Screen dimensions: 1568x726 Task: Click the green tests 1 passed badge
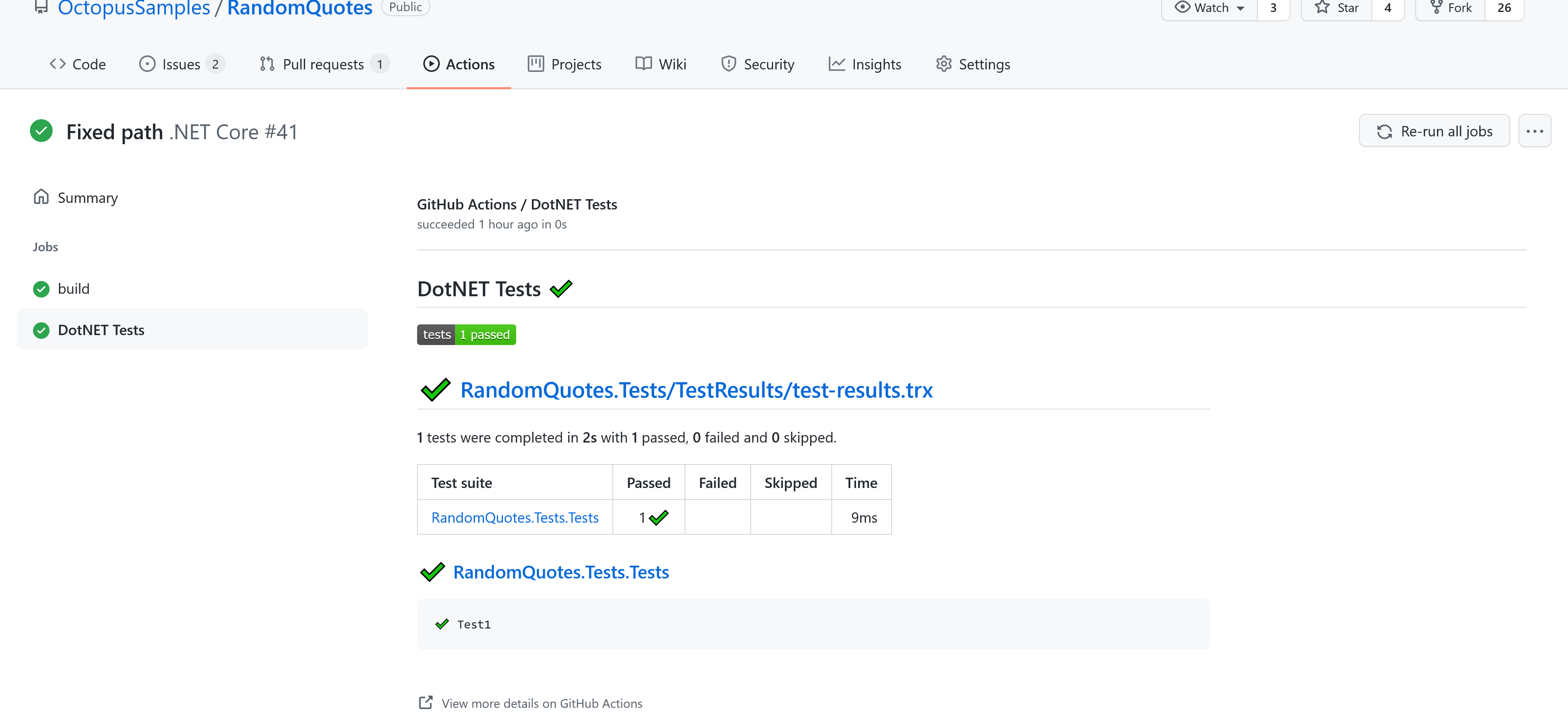[x=466, y=334]
